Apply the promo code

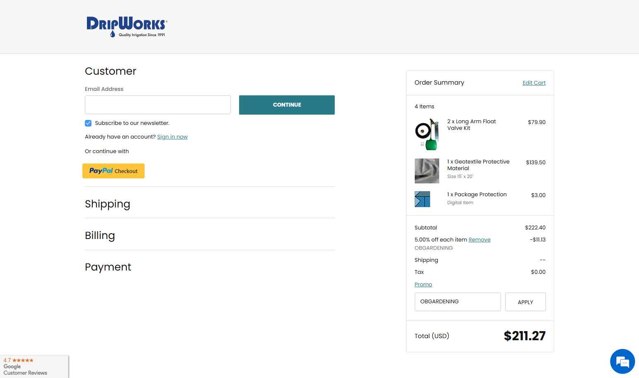(x=525, y=302)
